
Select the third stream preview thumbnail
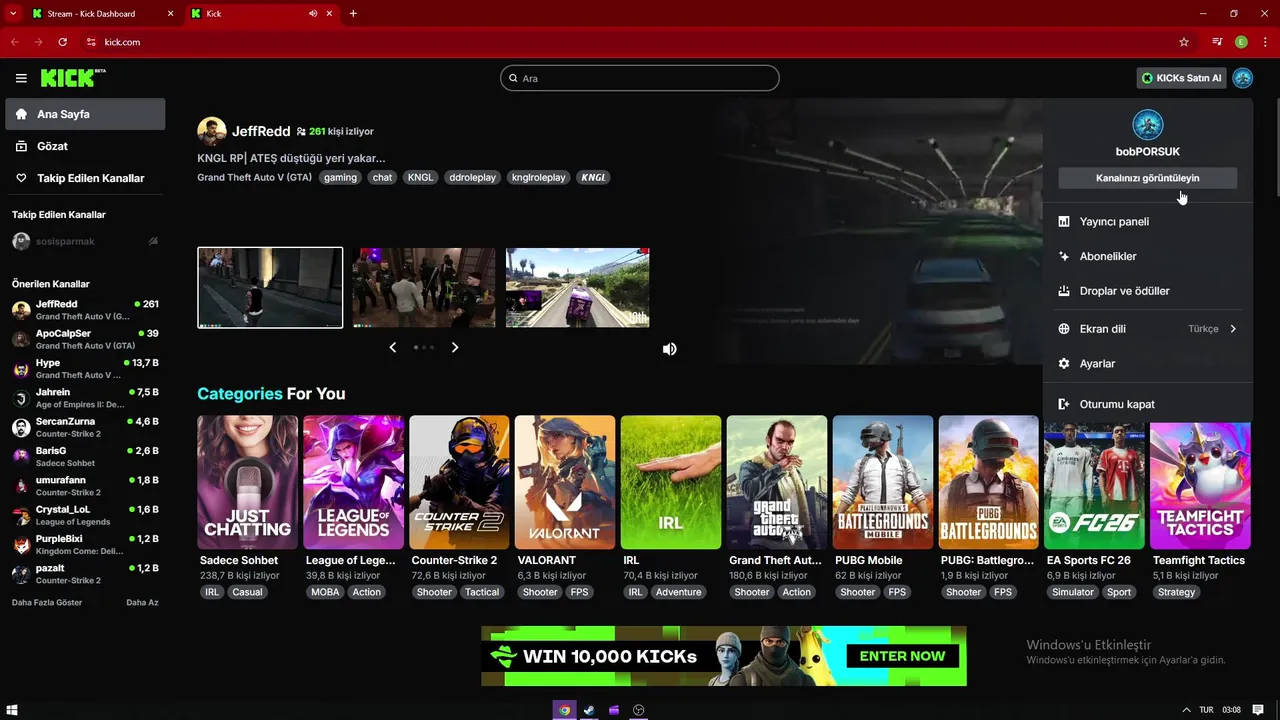click(577, 288)
